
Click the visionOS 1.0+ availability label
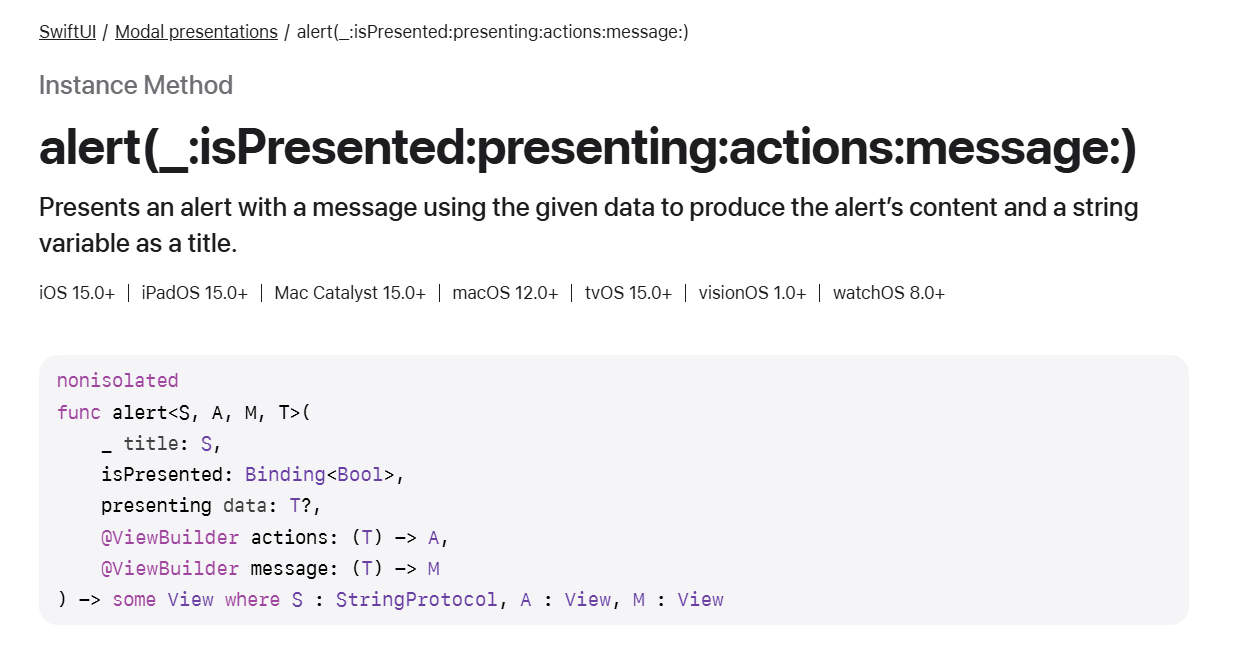[x=752, y=293]
